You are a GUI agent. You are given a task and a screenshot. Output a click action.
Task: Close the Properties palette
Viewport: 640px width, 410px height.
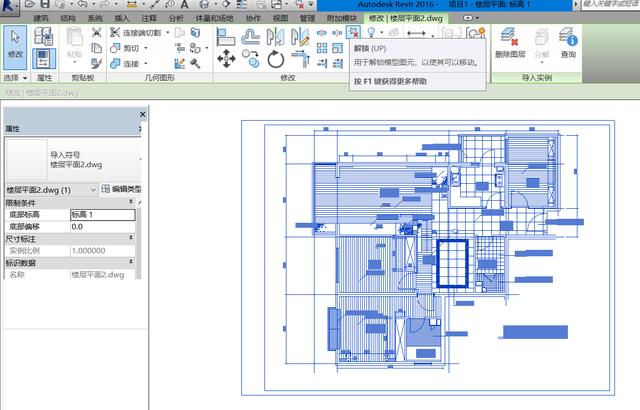(141, 115)
